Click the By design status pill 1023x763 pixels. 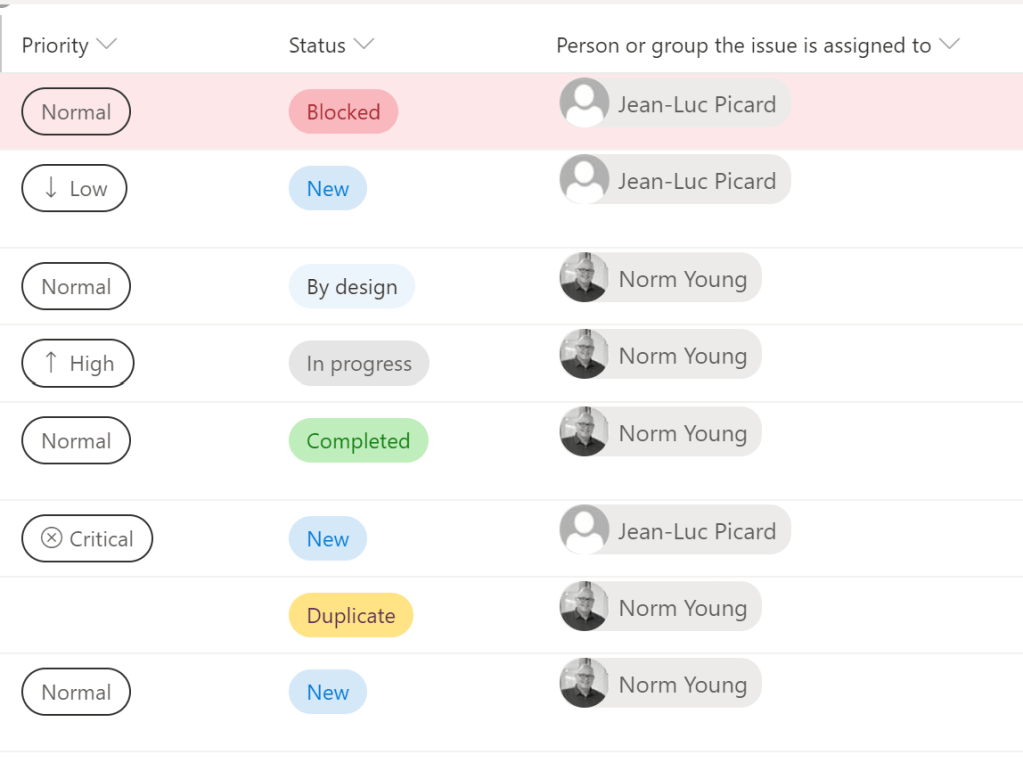point(351,286)
